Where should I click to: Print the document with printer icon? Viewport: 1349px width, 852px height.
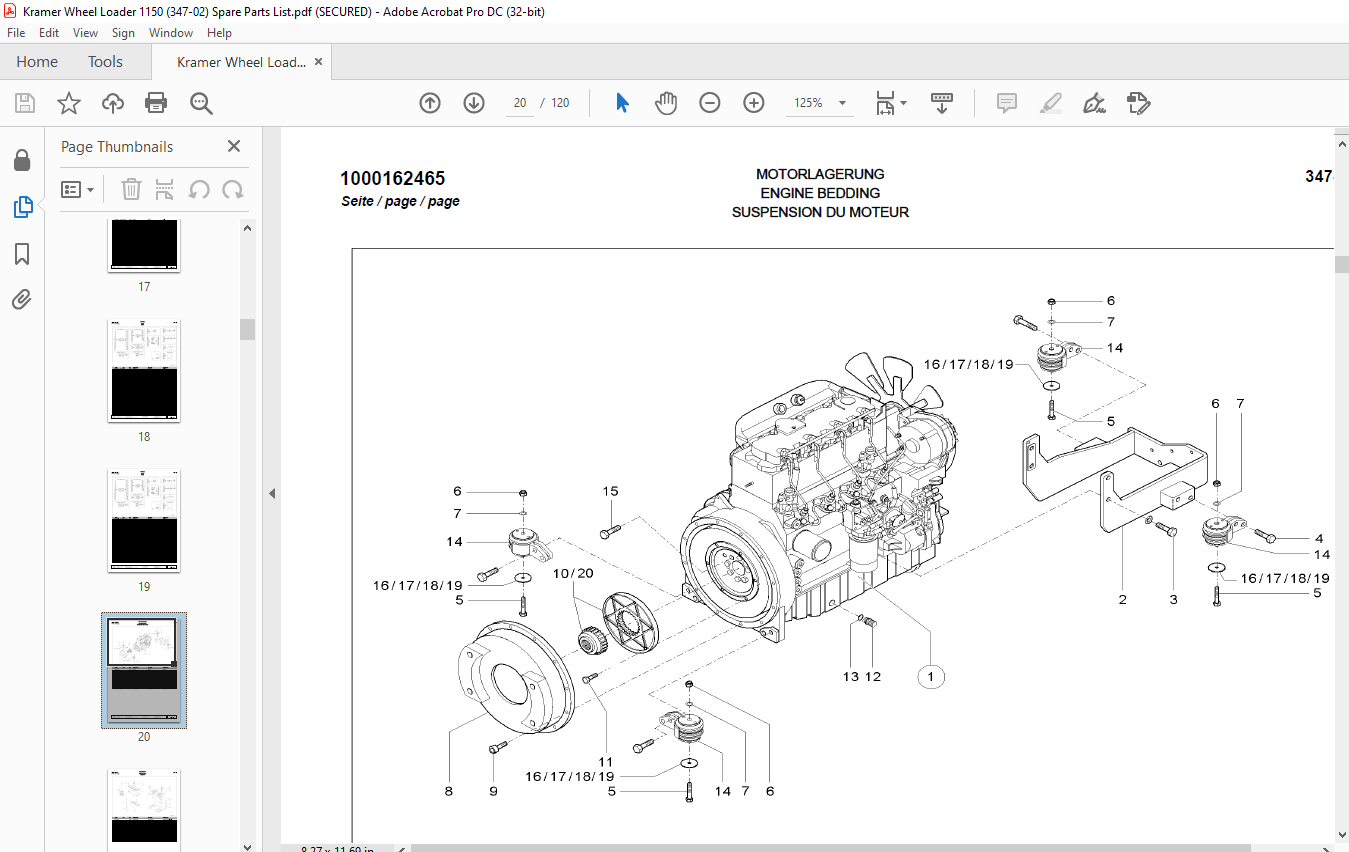(x=156, y=103)
